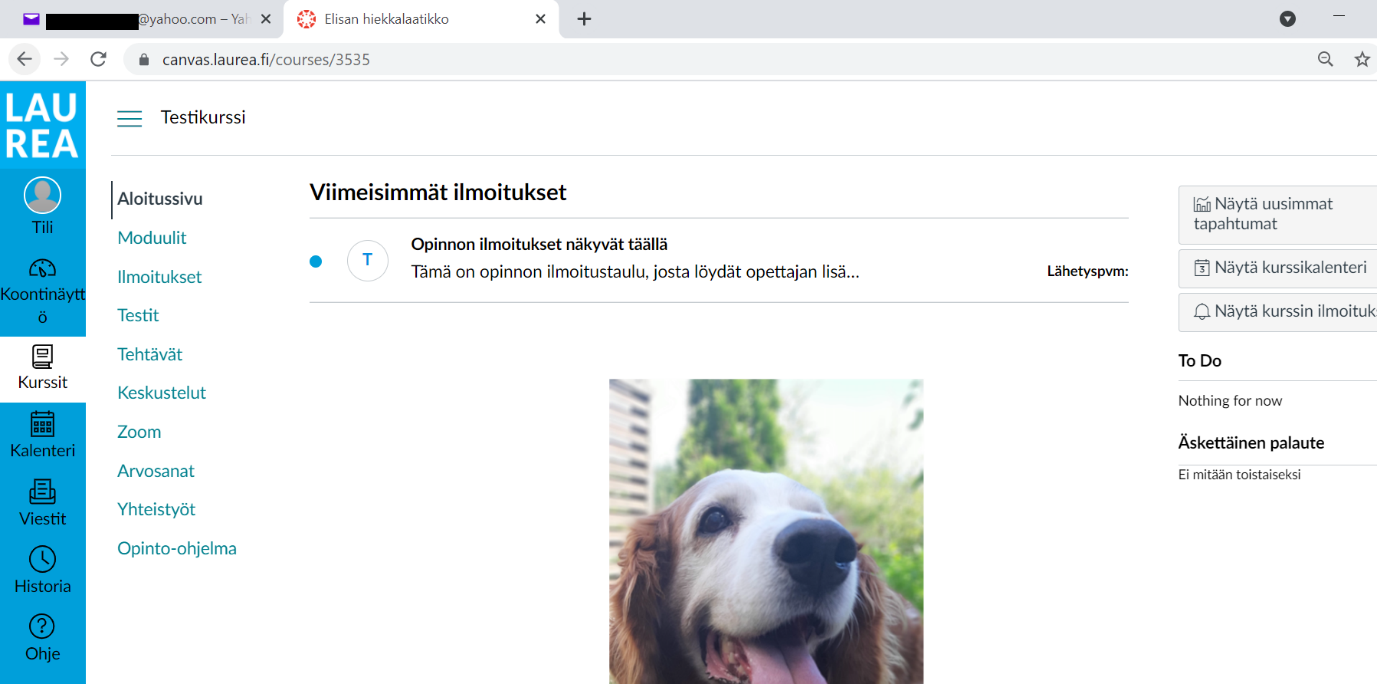Open Moduulit in course navigation

click(152, 238)
